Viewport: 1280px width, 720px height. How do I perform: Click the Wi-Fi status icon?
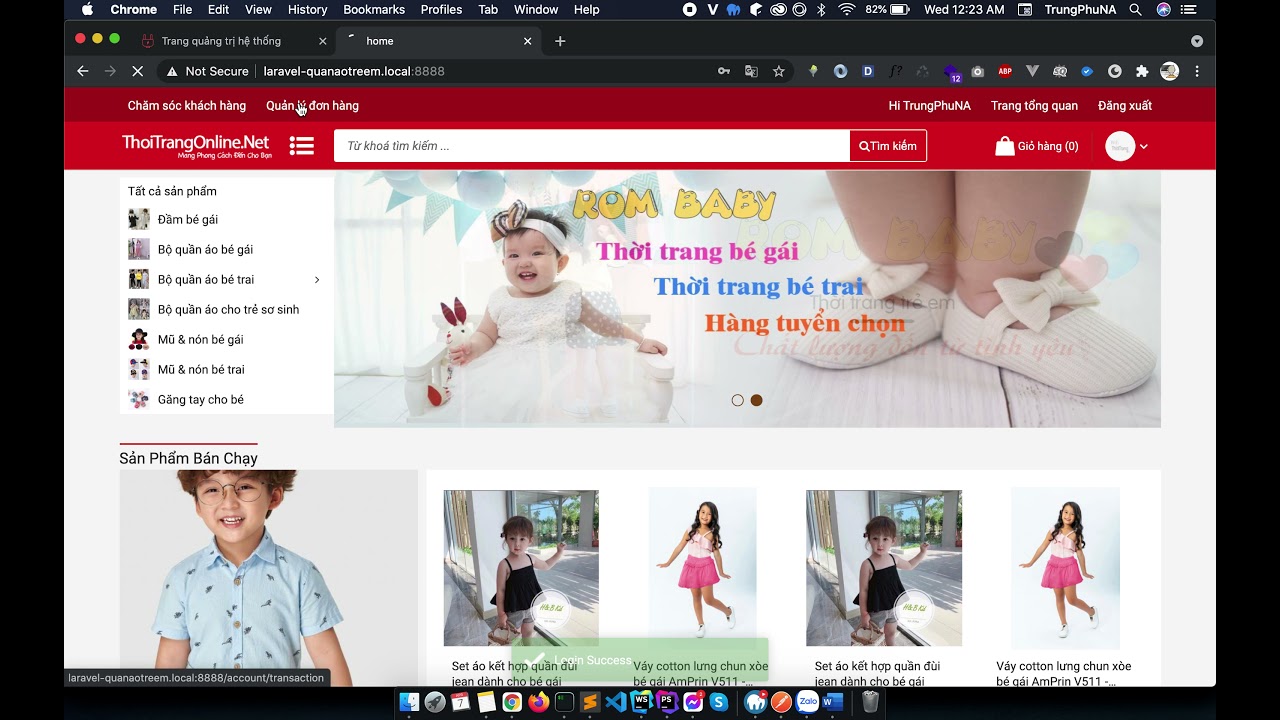pos(847,9)
